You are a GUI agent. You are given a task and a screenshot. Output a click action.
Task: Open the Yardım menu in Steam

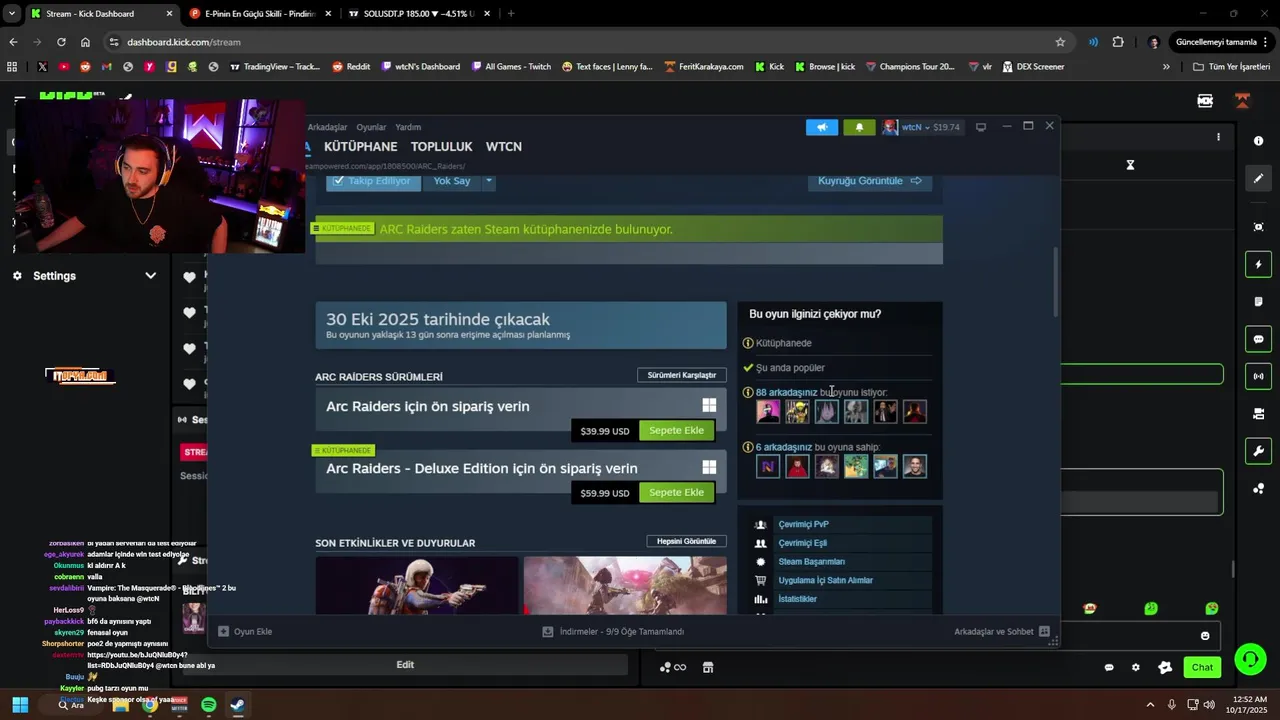point(408,127)
